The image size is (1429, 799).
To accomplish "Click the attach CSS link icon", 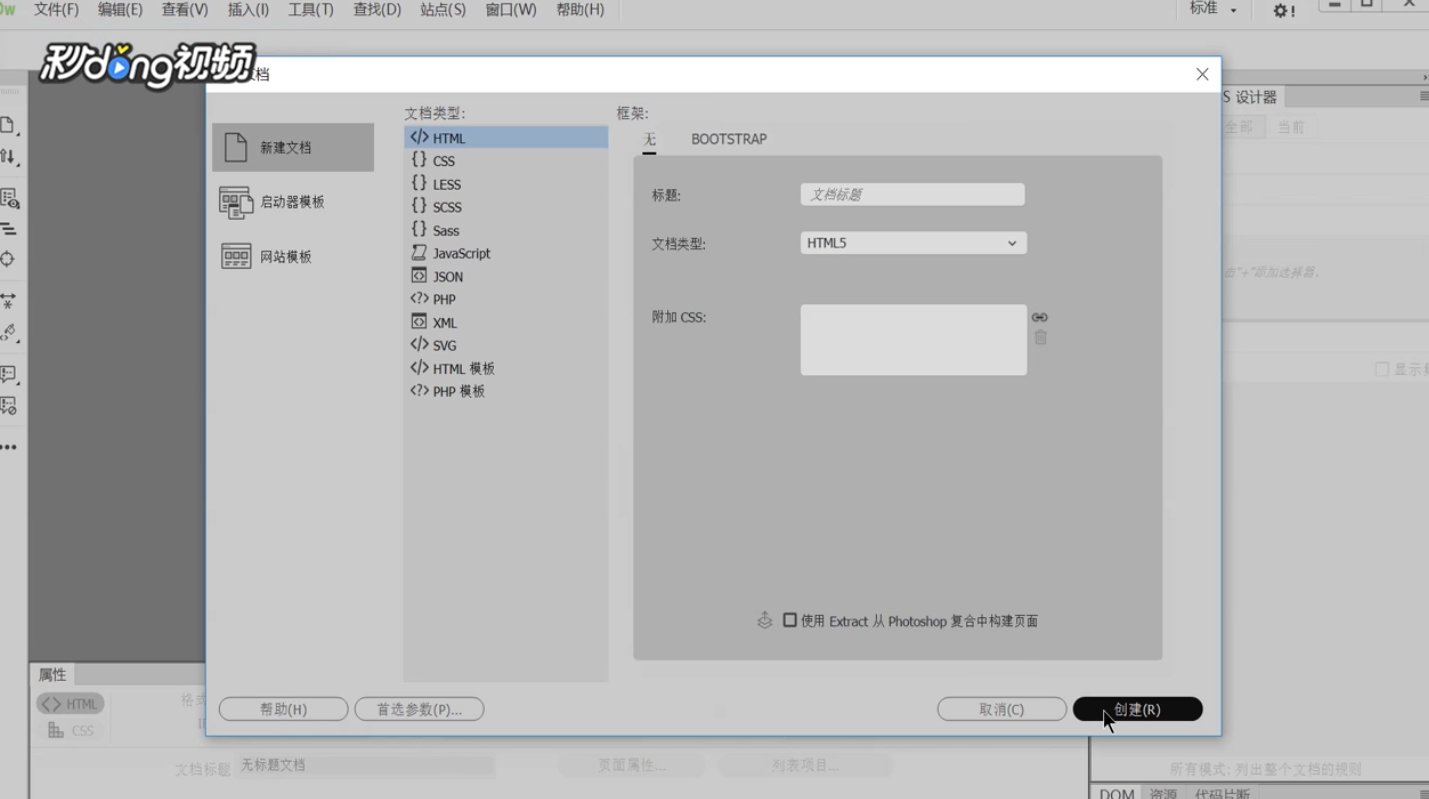I will [1040, 317].
